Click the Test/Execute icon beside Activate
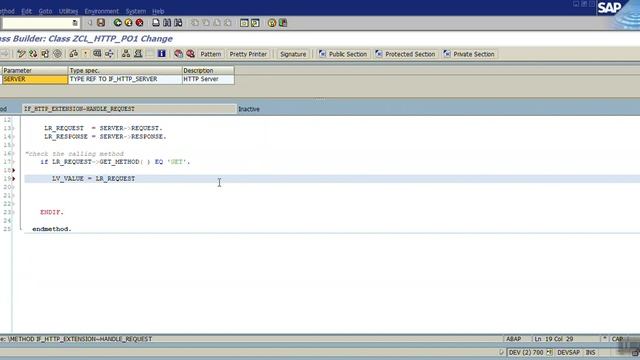The image size is (640, 360). 97,54
